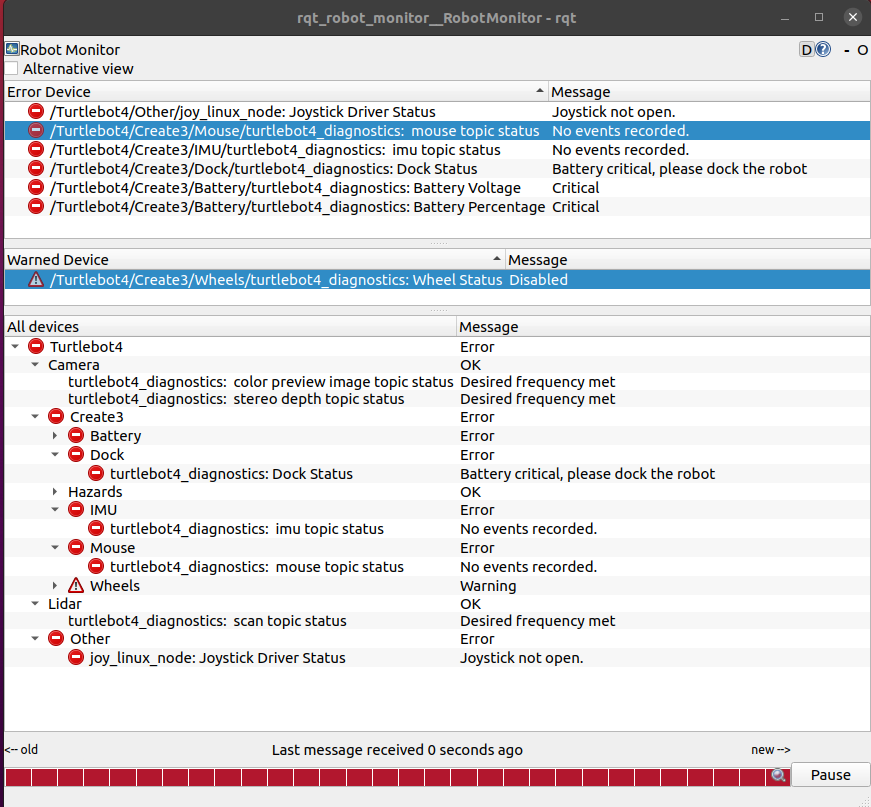Click the Create3 error icon in tree

(x=56, y=416)
